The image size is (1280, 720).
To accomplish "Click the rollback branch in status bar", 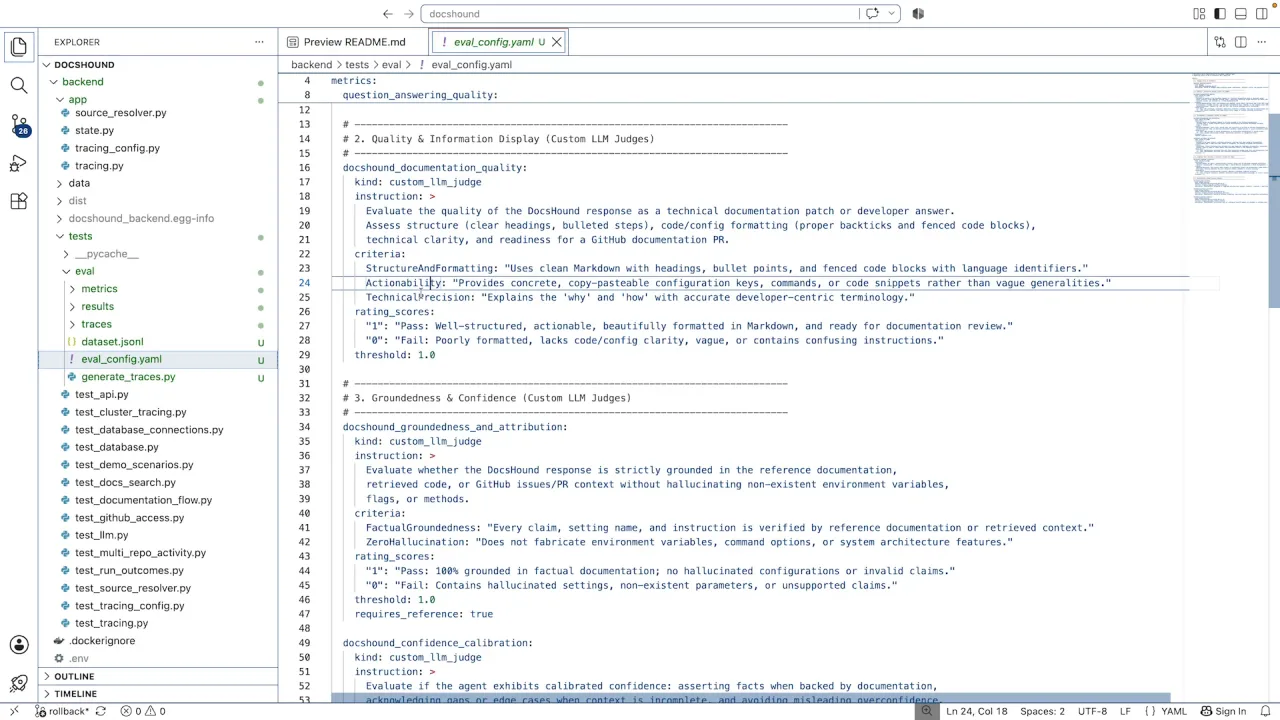I will pos(63,711).
